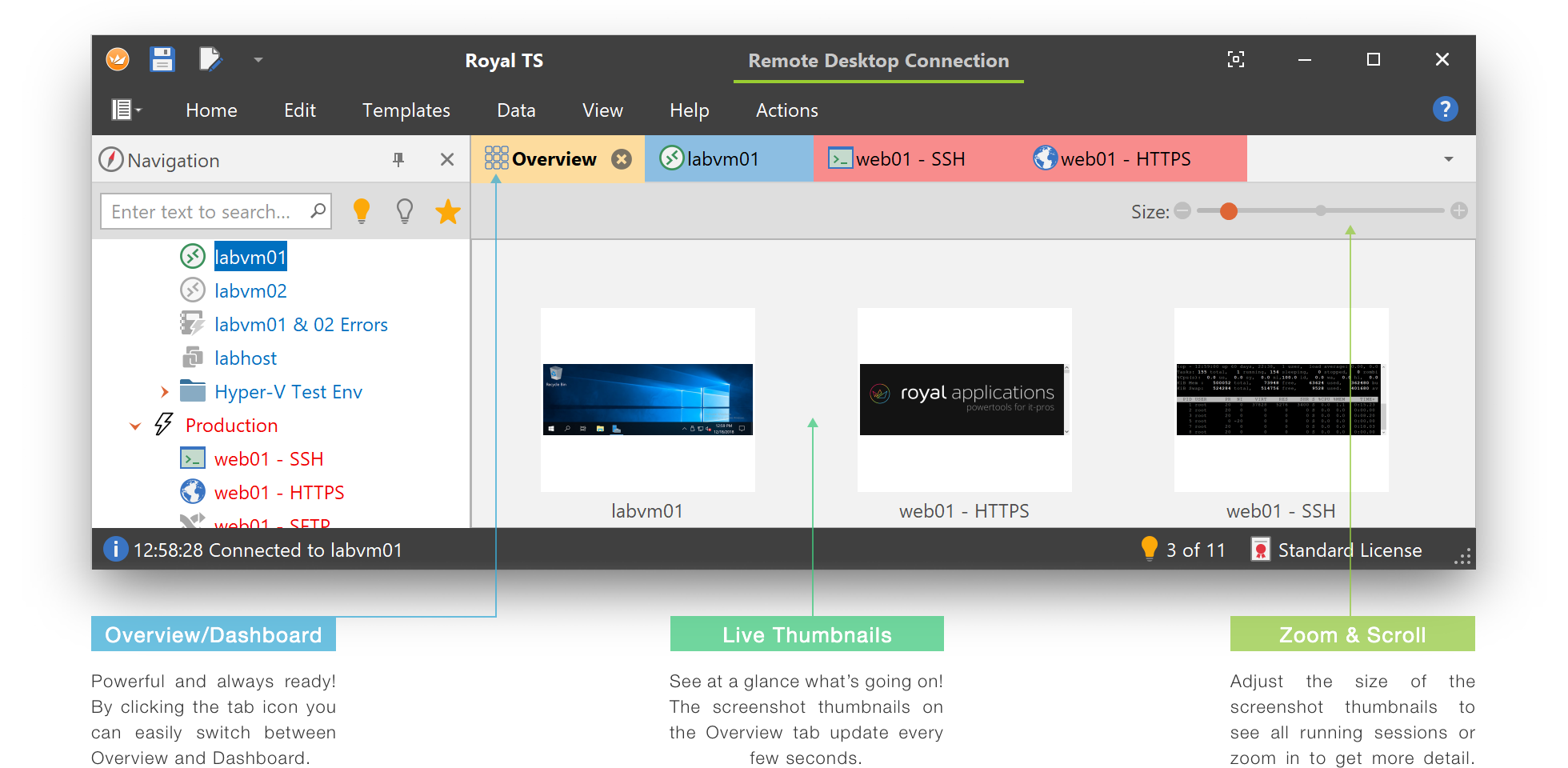Click the Standard License badge icon
1568x768 pixels.
tap(1260, 550)
